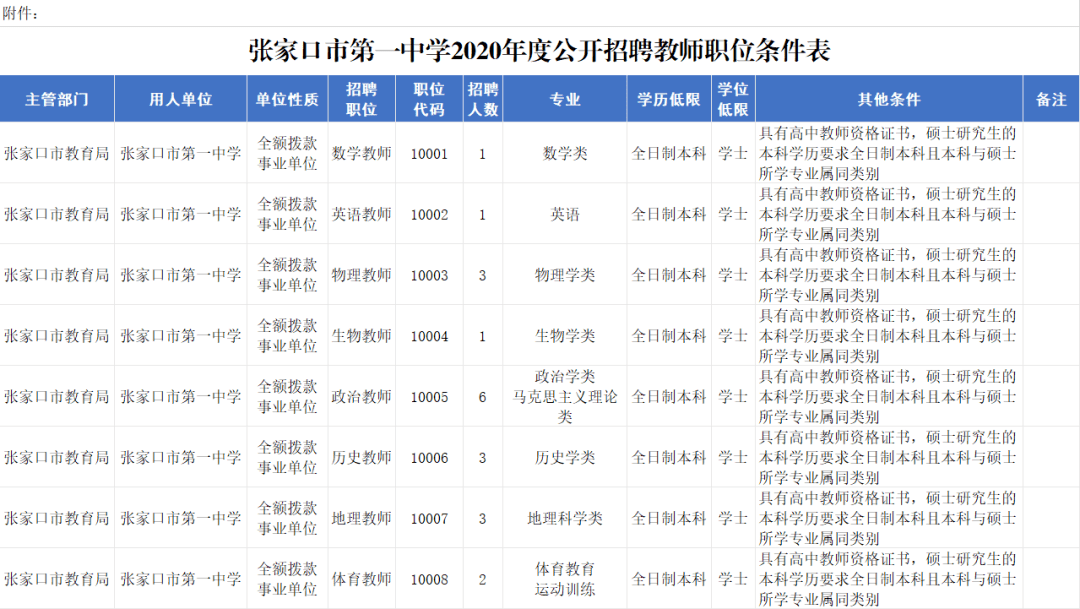1080x609 pixels.
Task: Click recruit count 2 in 体育教师 row
Action: (x=482, y=579)
